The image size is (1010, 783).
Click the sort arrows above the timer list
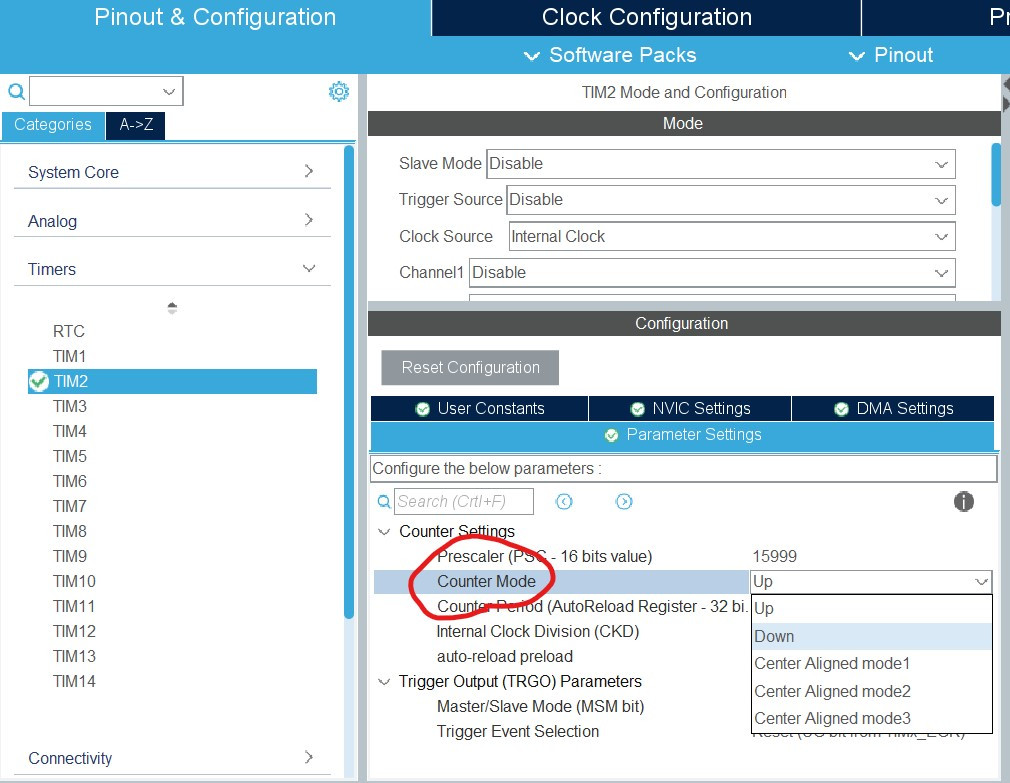click(x=172, y=308)
